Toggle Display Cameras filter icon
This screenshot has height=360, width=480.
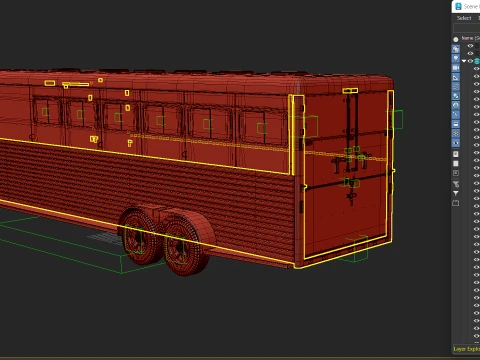[456, 68]
